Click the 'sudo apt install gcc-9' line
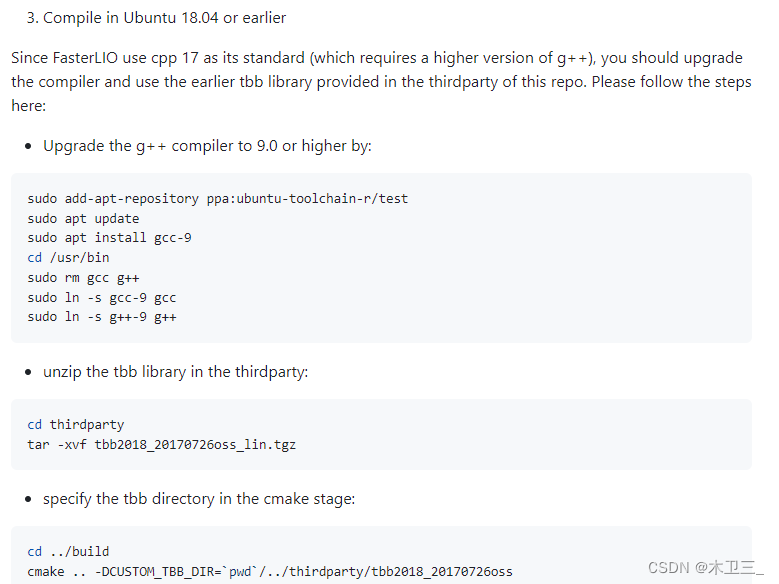 (x=109, y=238)
